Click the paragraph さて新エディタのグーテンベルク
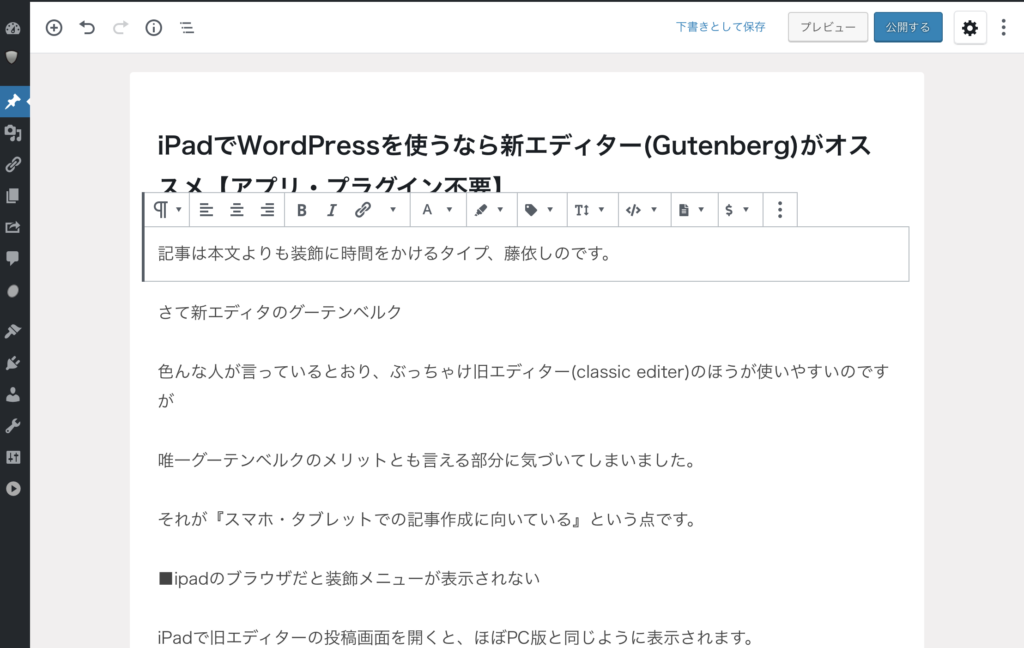The image size is (1024, 648). click(x=280, y=312)
